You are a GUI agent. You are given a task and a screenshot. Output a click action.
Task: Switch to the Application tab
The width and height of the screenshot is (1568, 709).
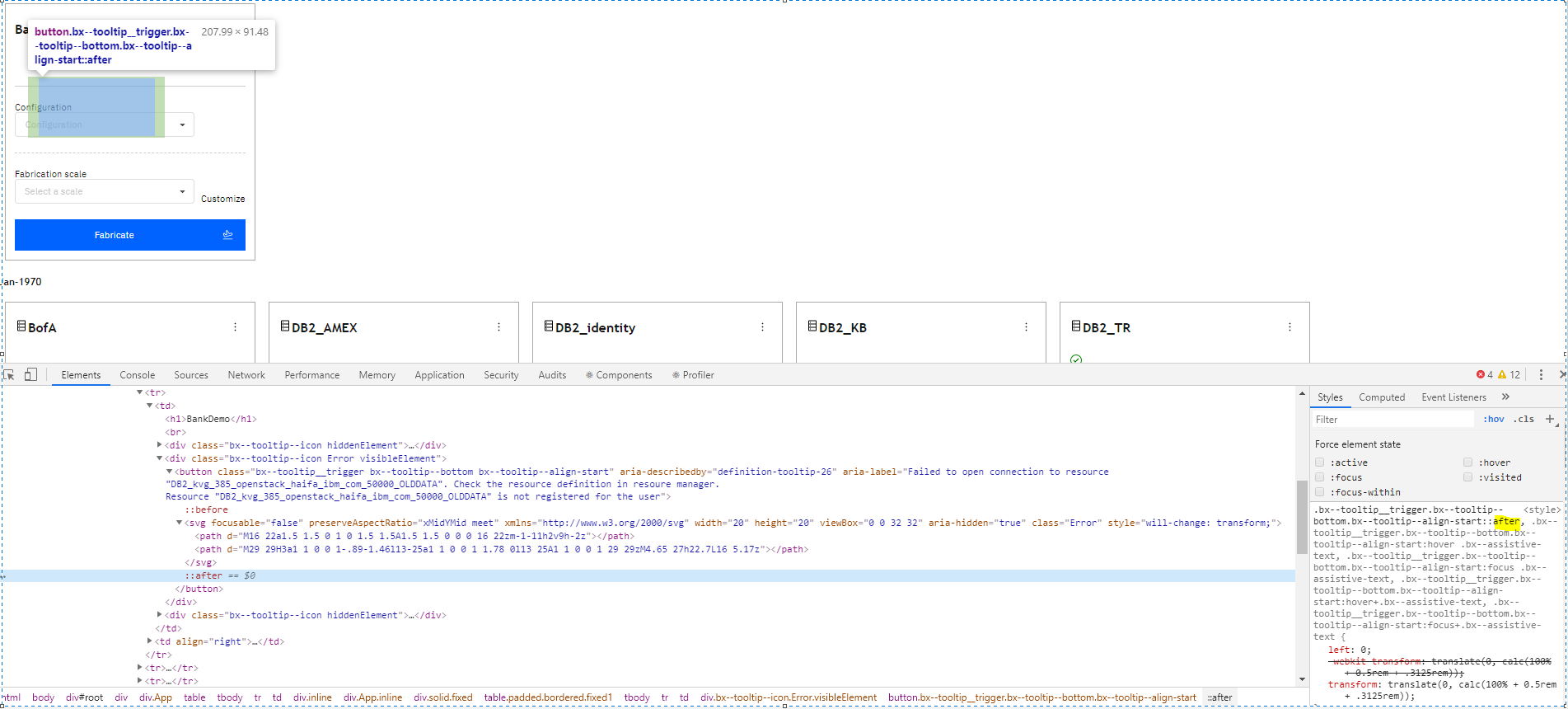440,374
